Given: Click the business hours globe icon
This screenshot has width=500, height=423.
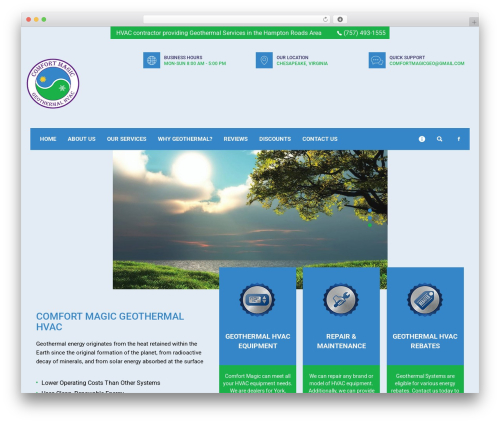Looking at the screenshot, I should (x=152, y=60).
